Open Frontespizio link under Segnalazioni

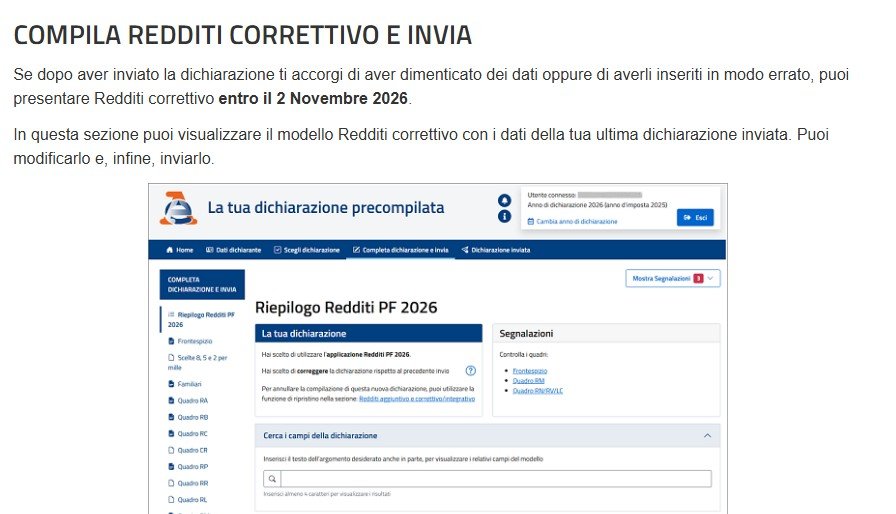click(530, 371)
